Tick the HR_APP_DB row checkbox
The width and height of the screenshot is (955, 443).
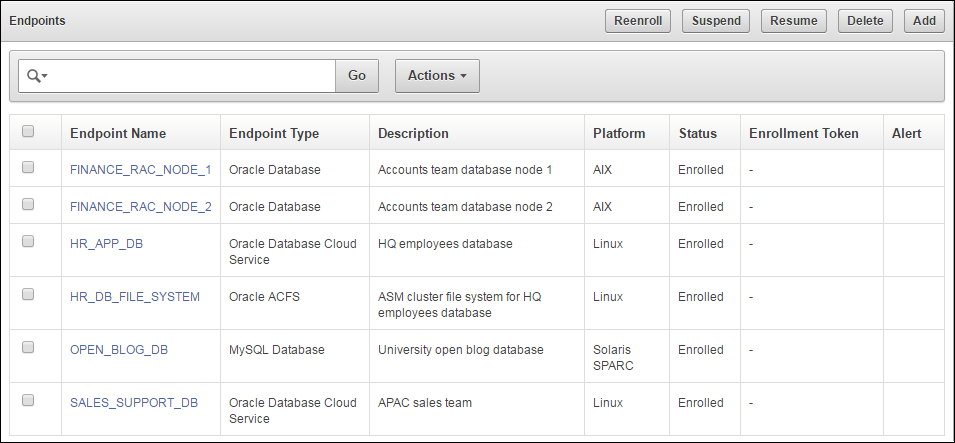click(28, 241)
